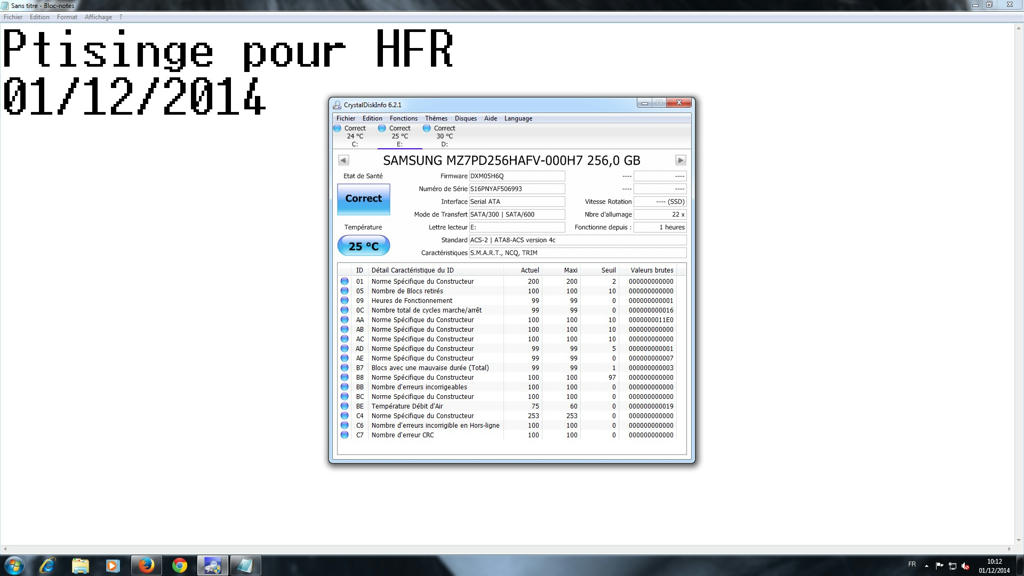
Task: Click the Valeurs brutes column header
Action: (x=651, y=270)
